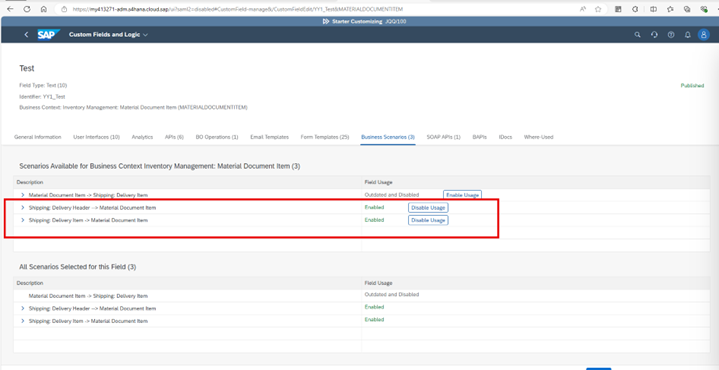Open the notifications bell
The width and height of the screenshot is (719, 370).
point(687,34)
